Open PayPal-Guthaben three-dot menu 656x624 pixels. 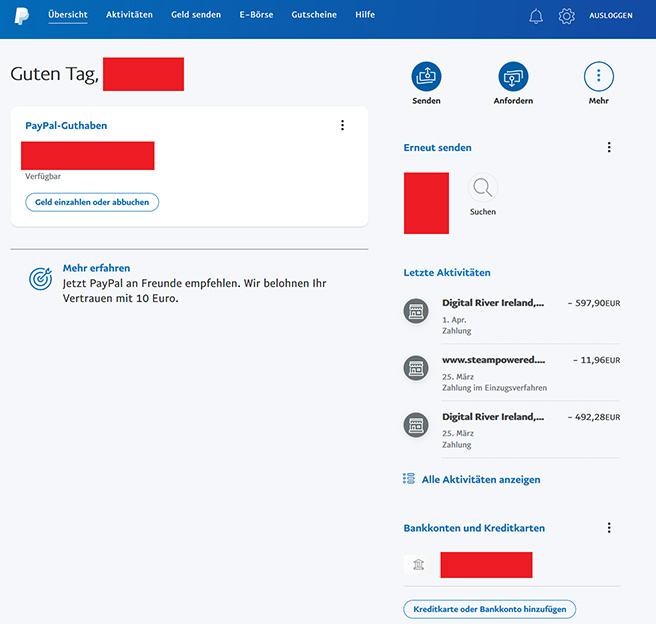[x=342, y=125]
